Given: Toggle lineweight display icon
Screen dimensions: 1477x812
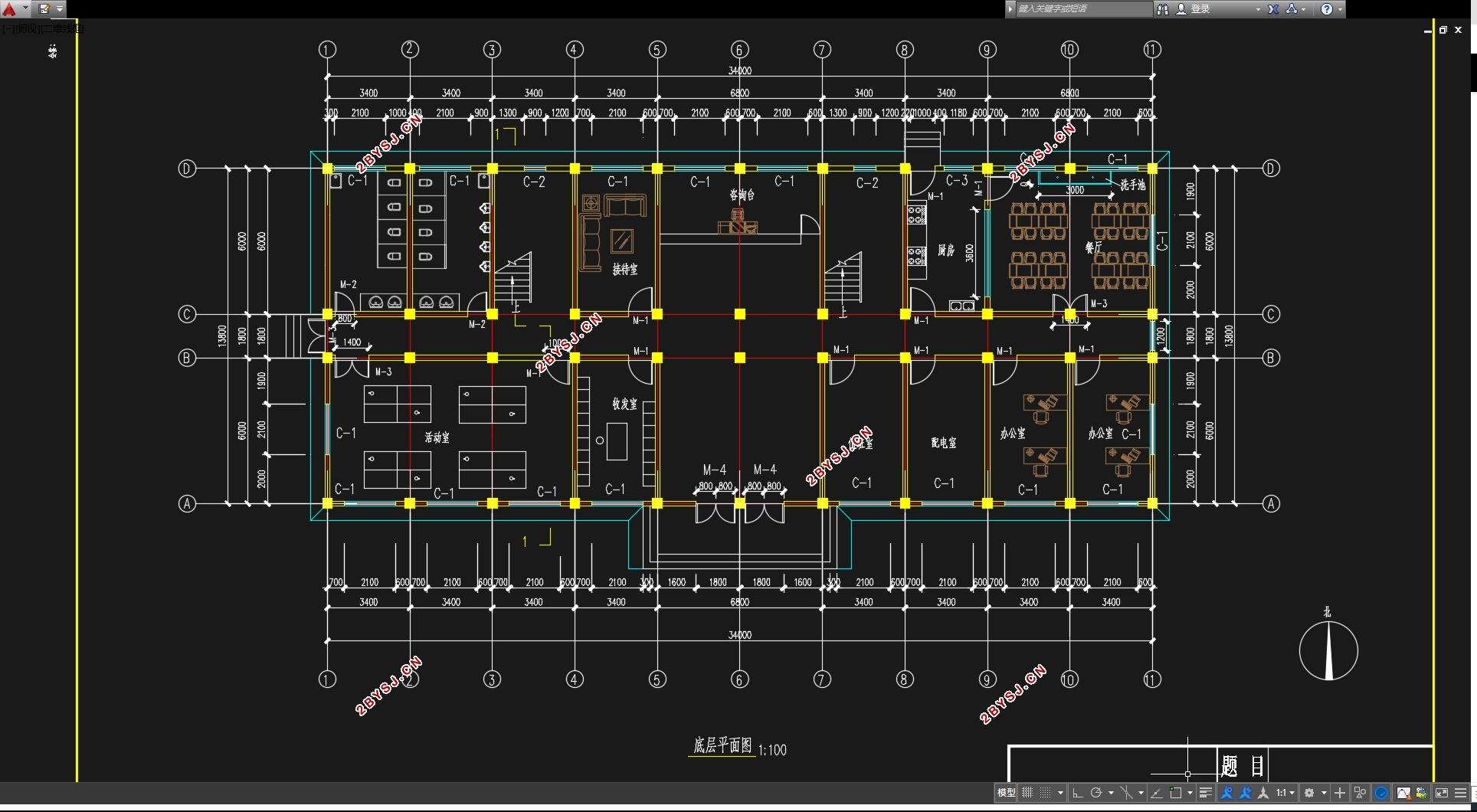Looking at the screenshot, I should point(1206,793).
